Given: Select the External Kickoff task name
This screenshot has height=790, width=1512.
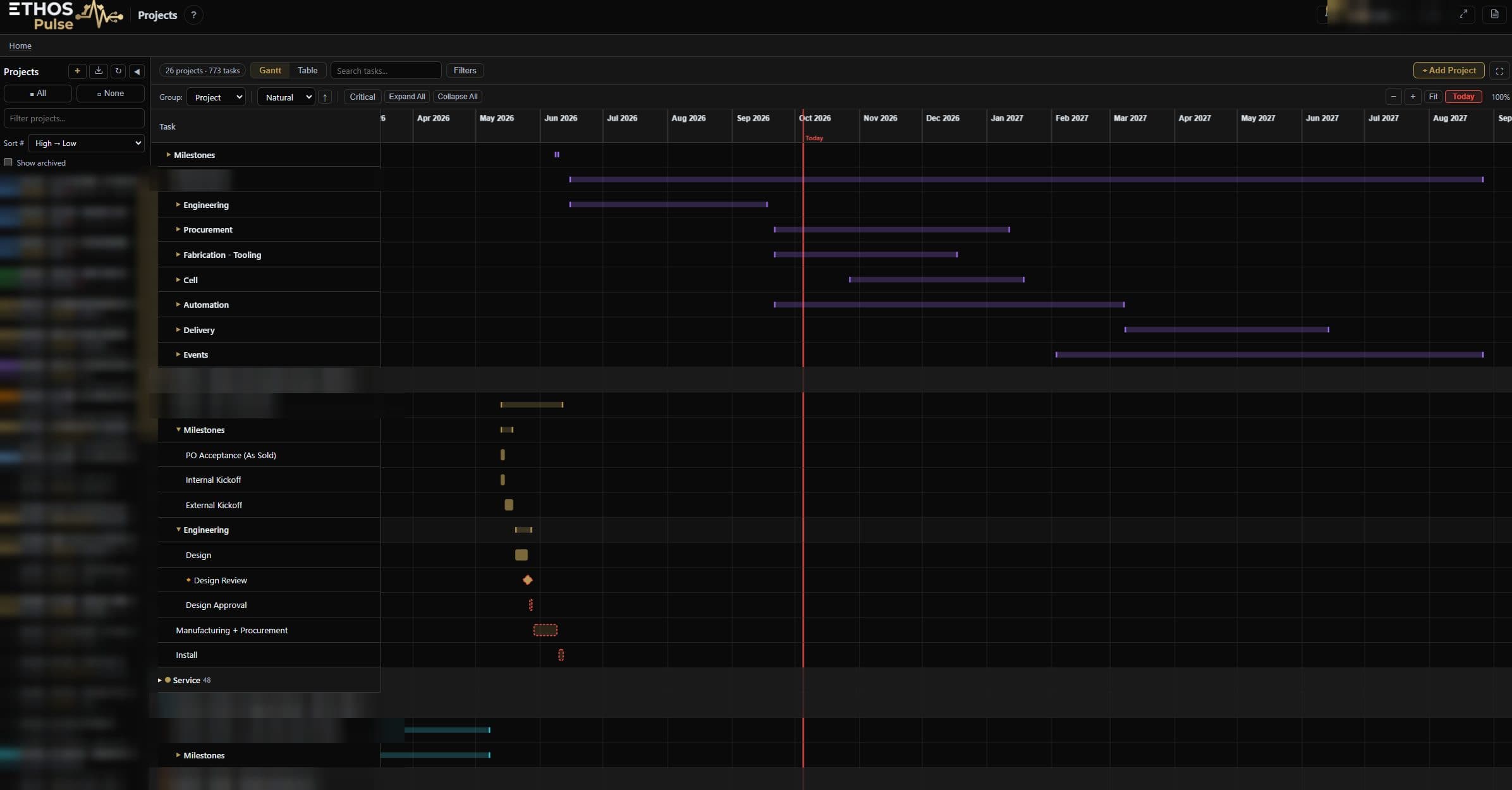Looking at the screenshot, I should coord(214,505).
